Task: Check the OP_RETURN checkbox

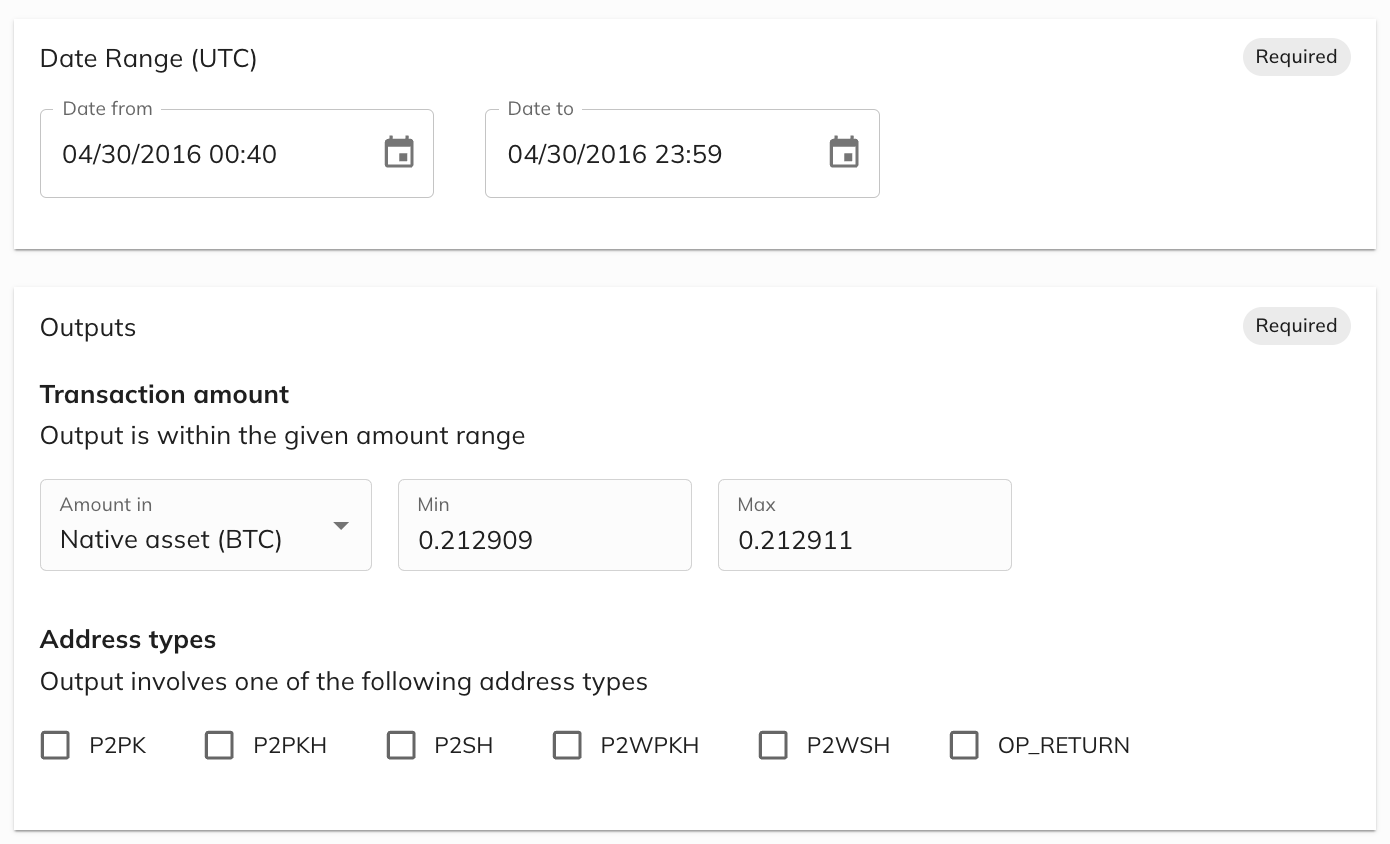Action: 964,745
